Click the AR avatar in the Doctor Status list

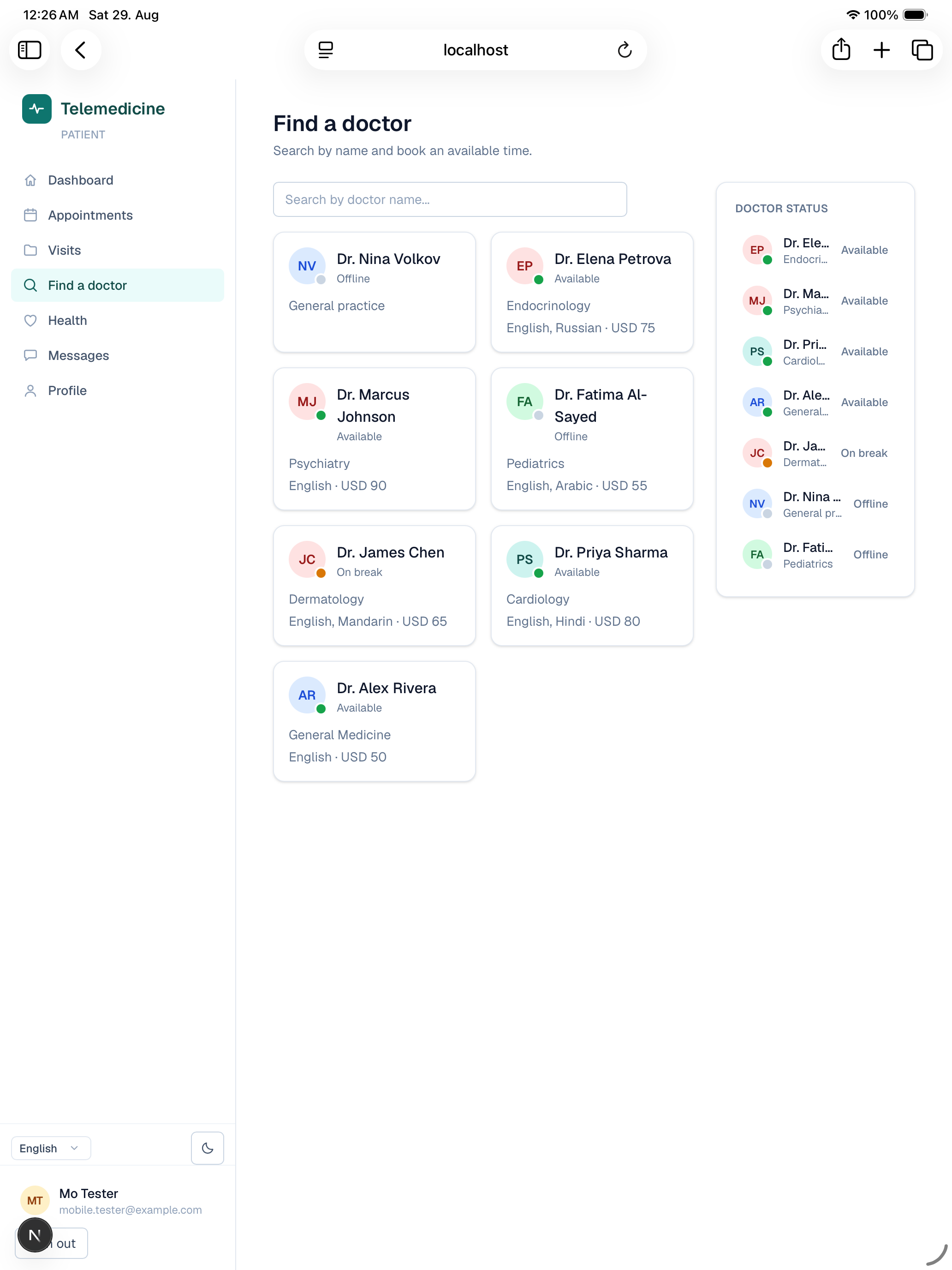757,402
